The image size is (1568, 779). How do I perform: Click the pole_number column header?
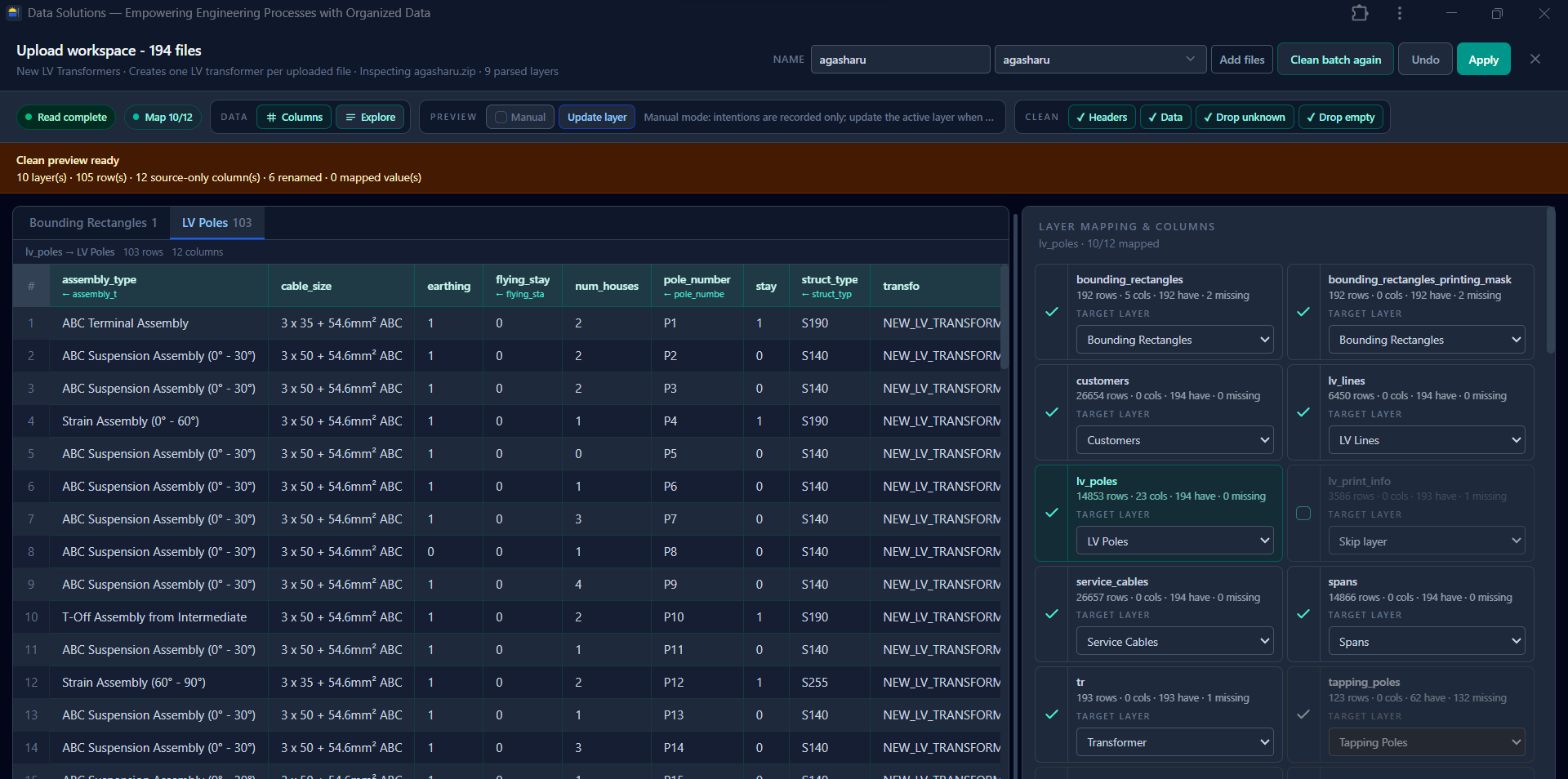tap(697, 286)
